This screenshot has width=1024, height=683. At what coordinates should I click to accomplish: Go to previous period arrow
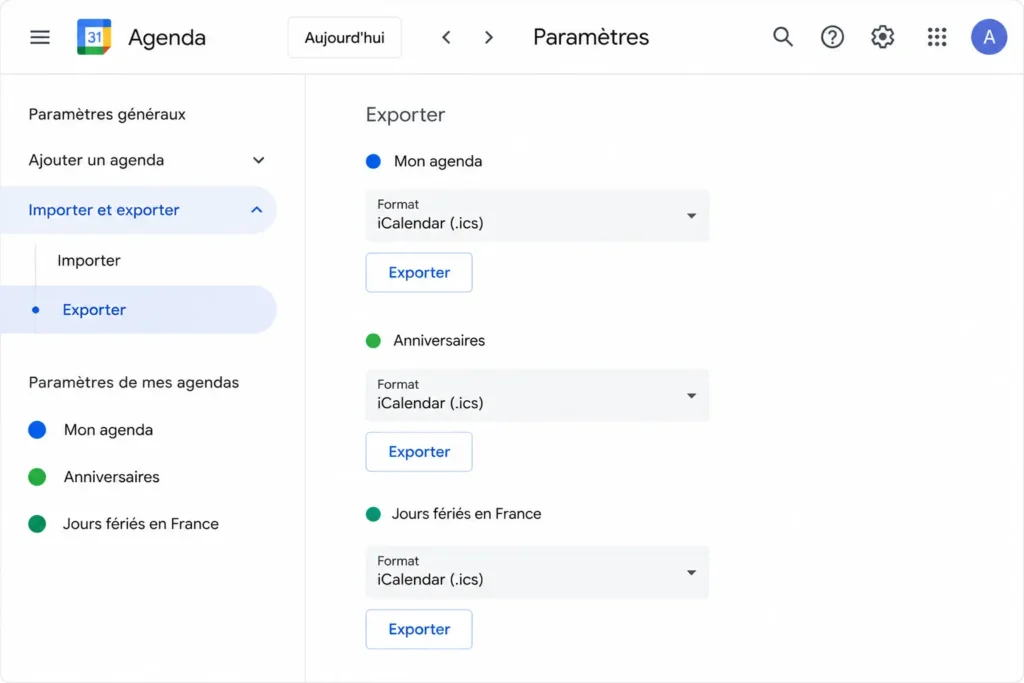coord(446,37)
